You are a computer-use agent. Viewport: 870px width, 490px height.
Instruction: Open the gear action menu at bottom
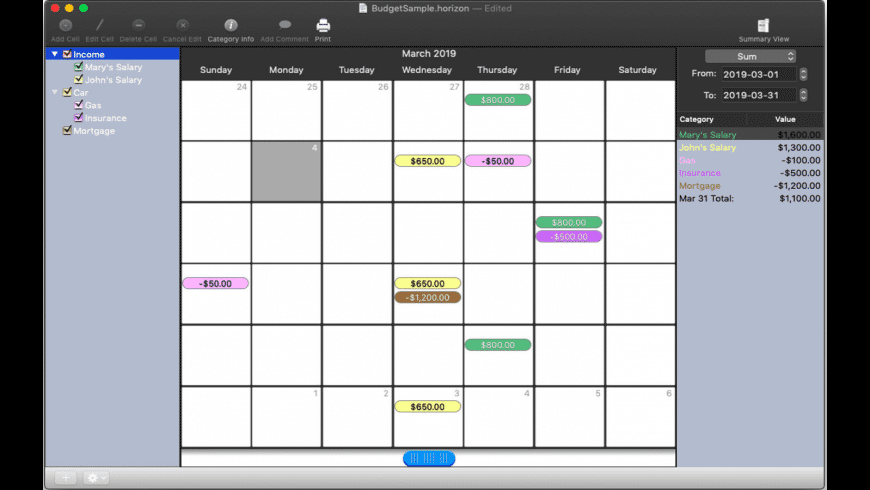click(x=96, y=478)
